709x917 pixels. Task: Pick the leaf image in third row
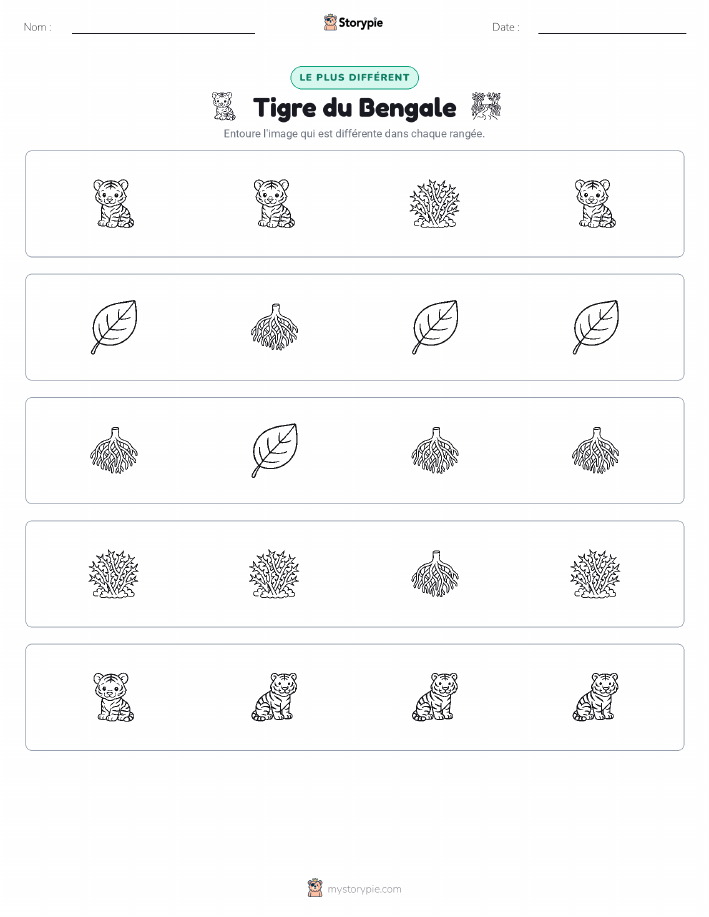click(x=274, y=450)
